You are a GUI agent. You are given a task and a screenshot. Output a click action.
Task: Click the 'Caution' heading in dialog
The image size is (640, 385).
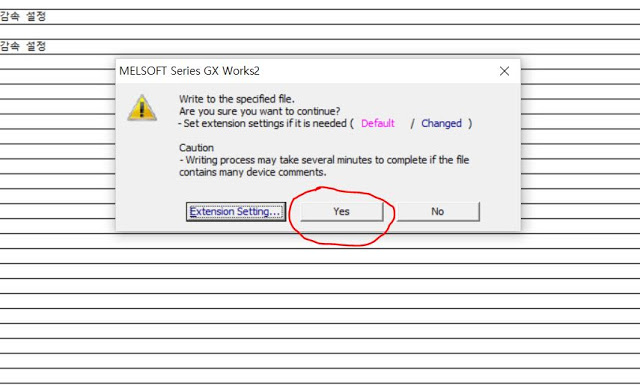point(196,147)
